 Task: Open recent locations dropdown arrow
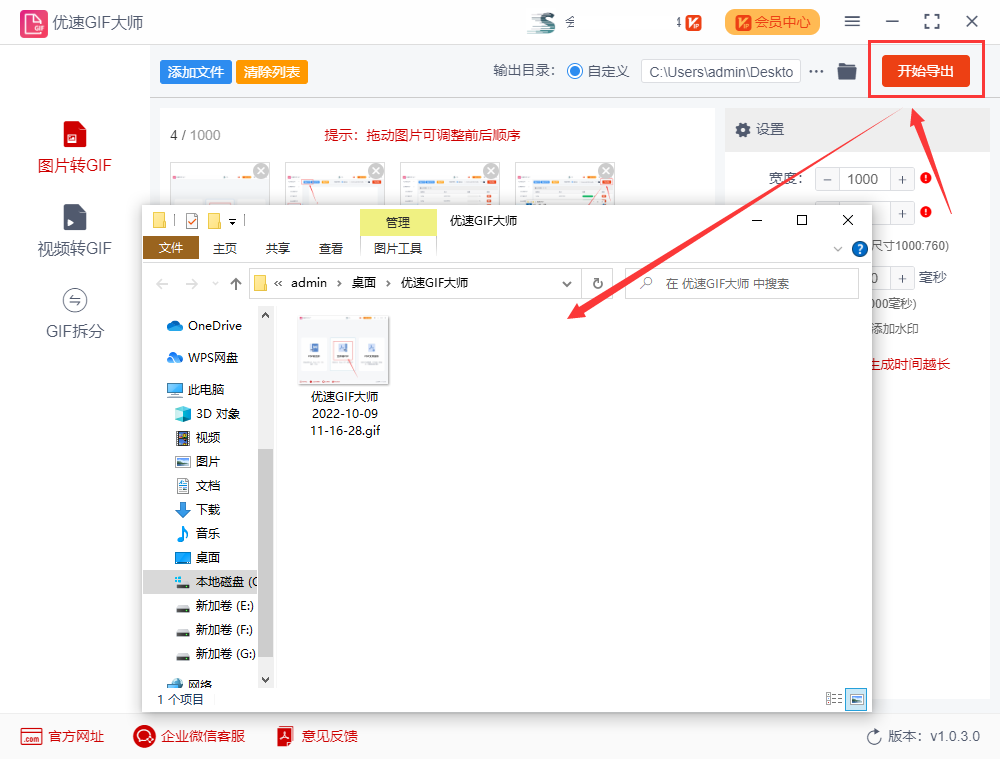215,284
